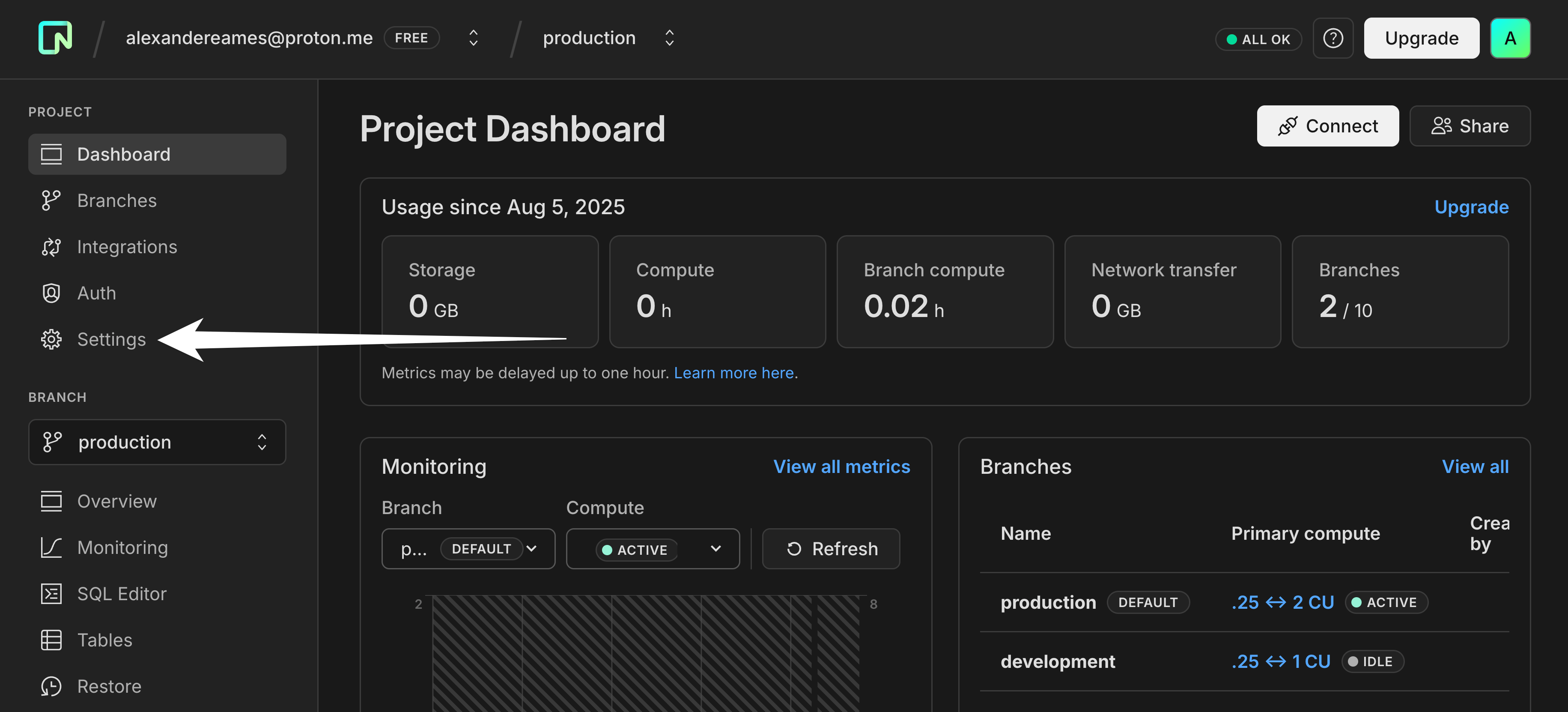This screenshot has width=1568, height=712.
Task: Open the ACTIVE compute dropdown
Action: (653, 549)
